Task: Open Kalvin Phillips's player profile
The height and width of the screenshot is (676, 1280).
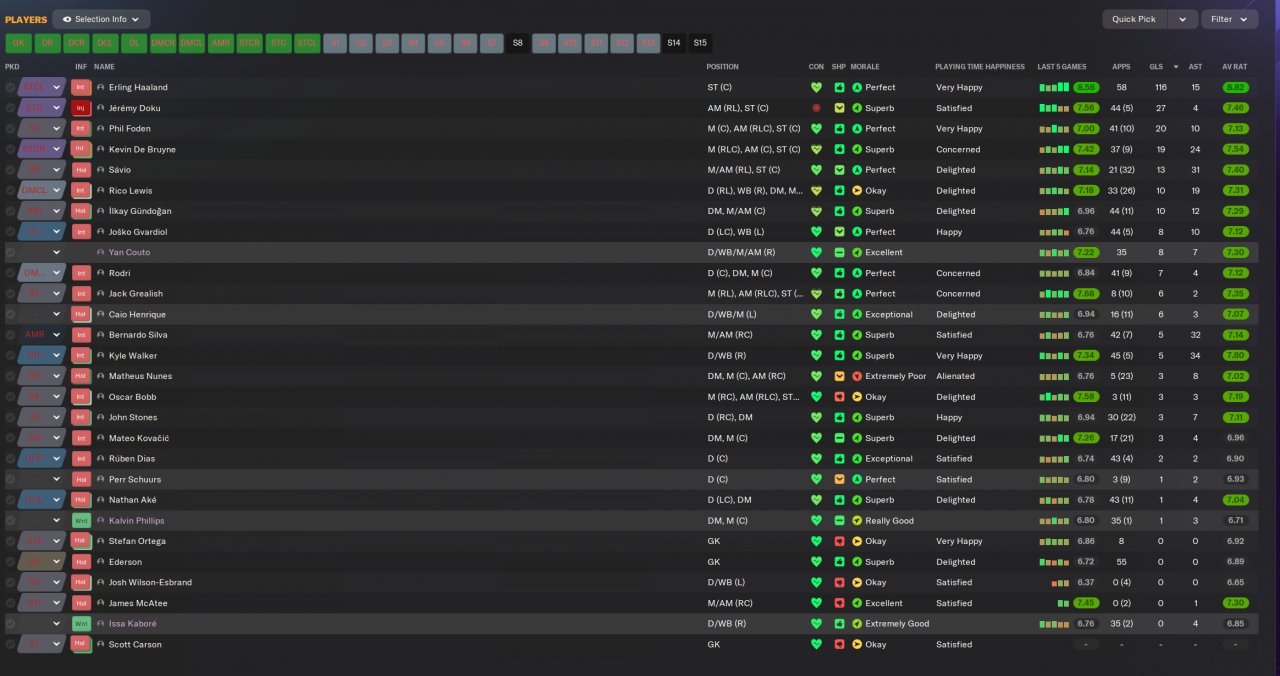Action: coord(136,520)
